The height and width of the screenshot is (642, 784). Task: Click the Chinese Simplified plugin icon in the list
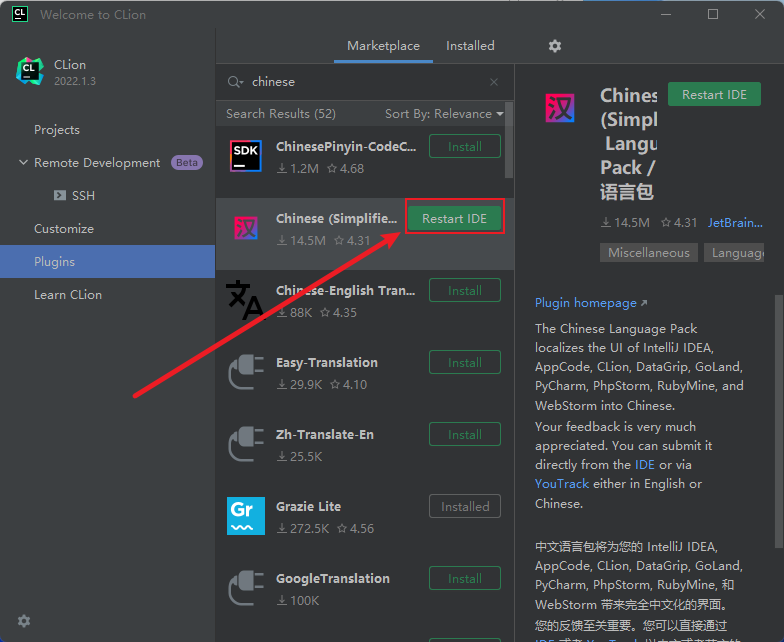click(x=246, y=228)
